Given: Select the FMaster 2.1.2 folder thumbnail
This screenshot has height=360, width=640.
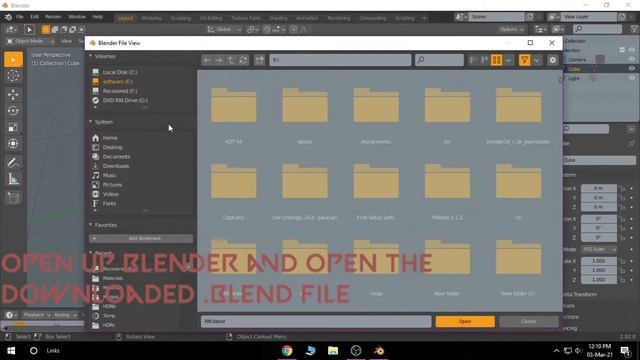Looking at the screenshot, I should (x=447, y=182).
